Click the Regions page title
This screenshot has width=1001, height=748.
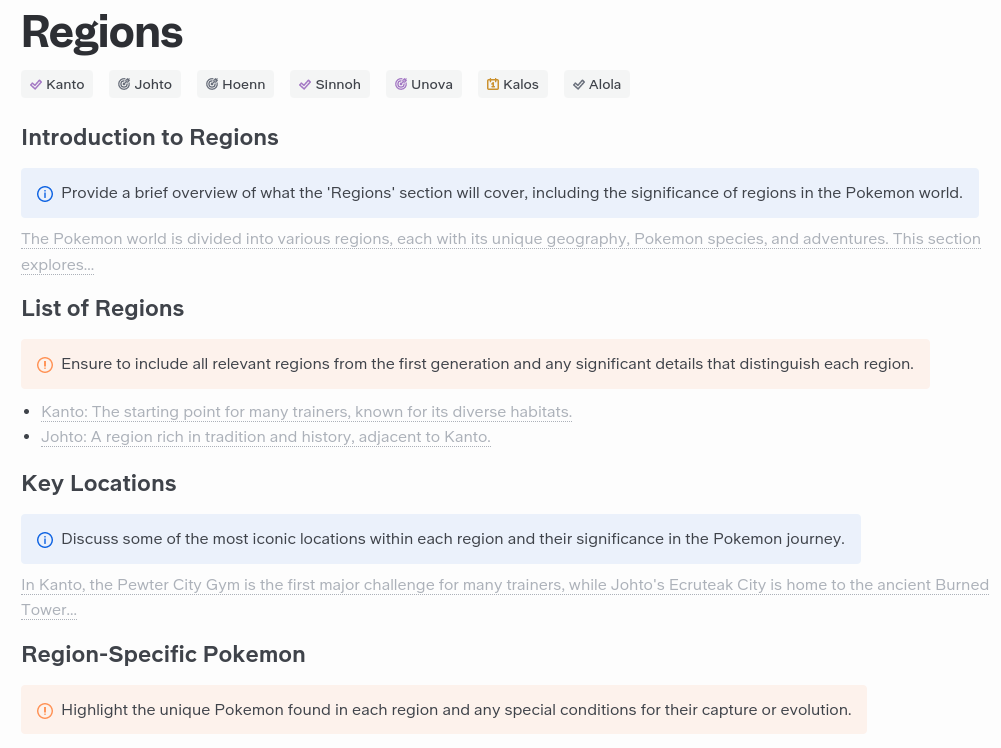click(102, 31)
